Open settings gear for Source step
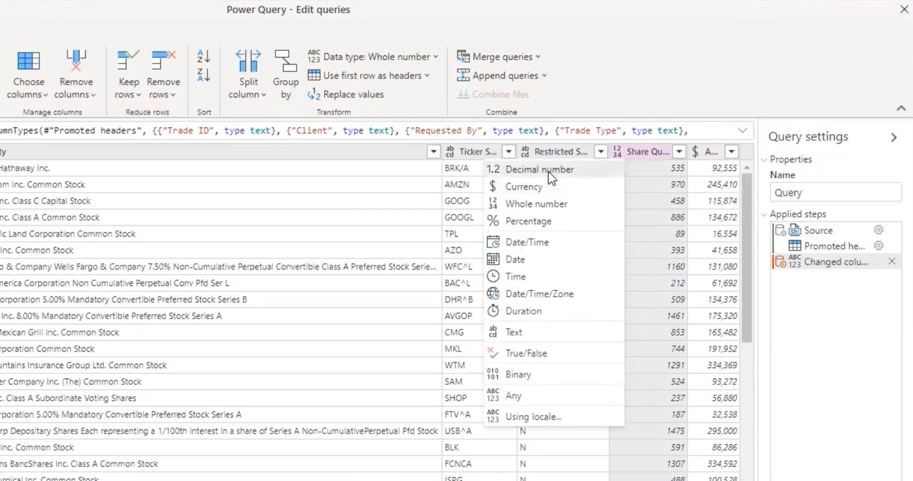The height and width of the screenshot is (481, 913). [879, 230]
